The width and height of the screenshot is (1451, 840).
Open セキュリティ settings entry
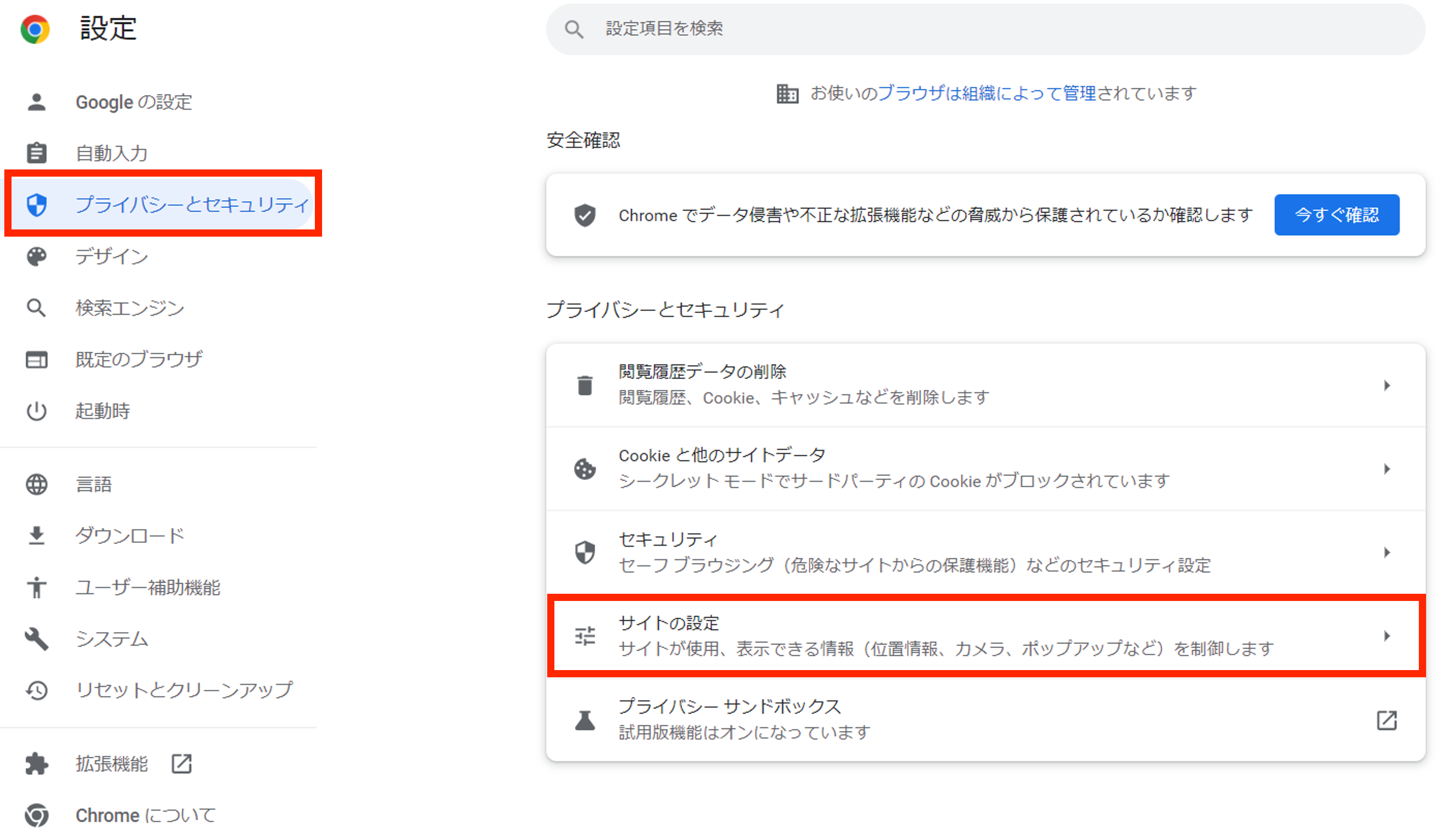click(985, 552)
